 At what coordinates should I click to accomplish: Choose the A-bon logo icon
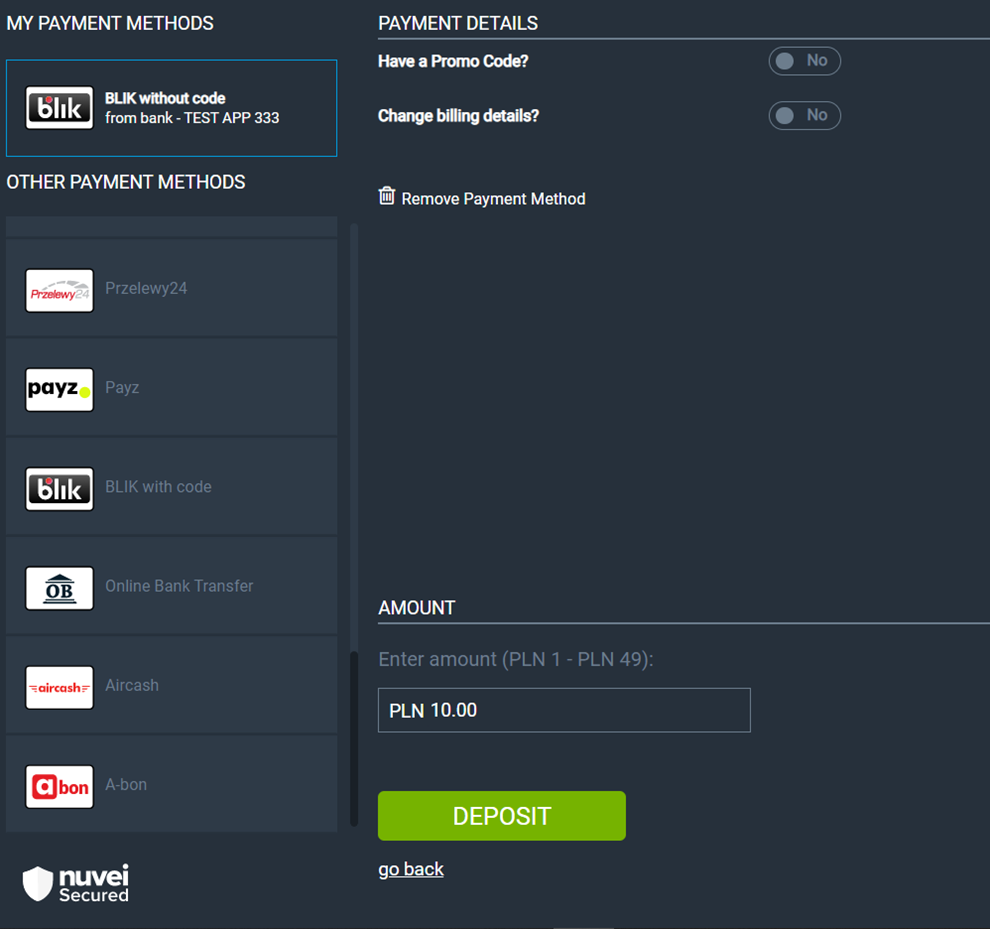[x=59, y=787]
